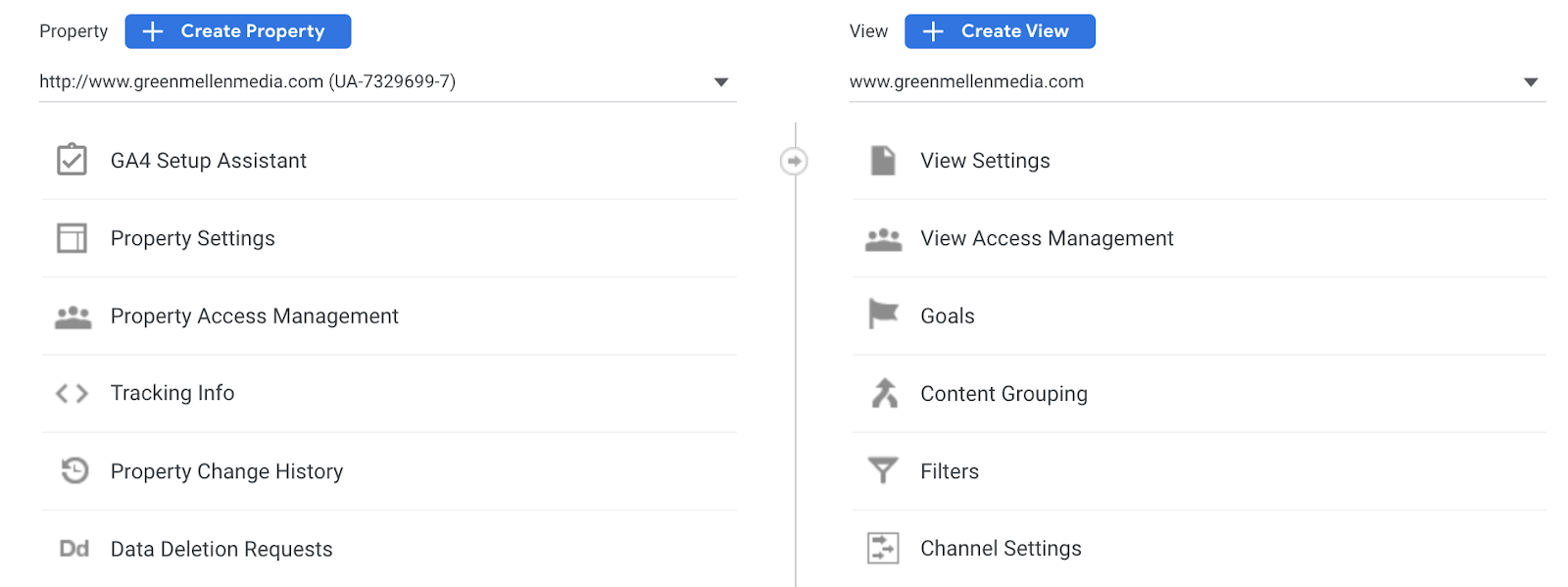Click the GA4 Setup Assistant checkmark icon
The width and height of the screenshot is (1568, 587).
click(72, 160)
